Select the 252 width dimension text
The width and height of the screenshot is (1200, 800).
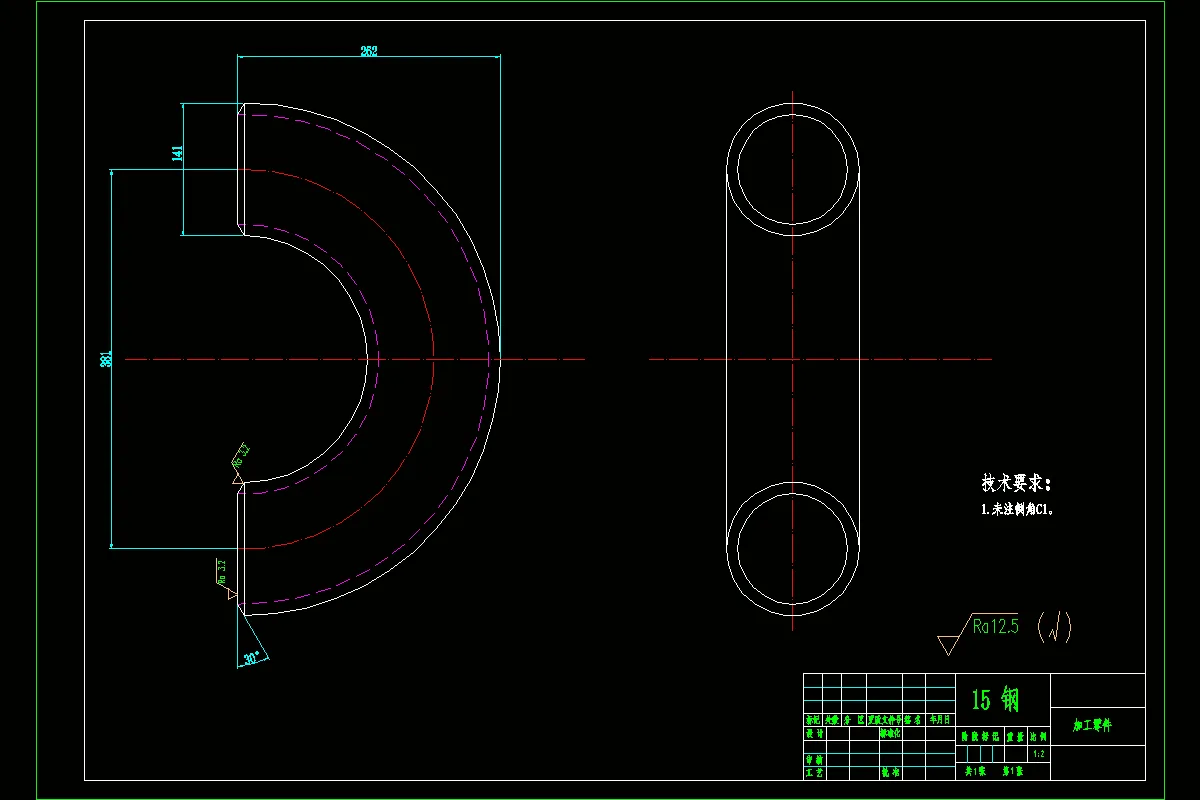(369, 50)
